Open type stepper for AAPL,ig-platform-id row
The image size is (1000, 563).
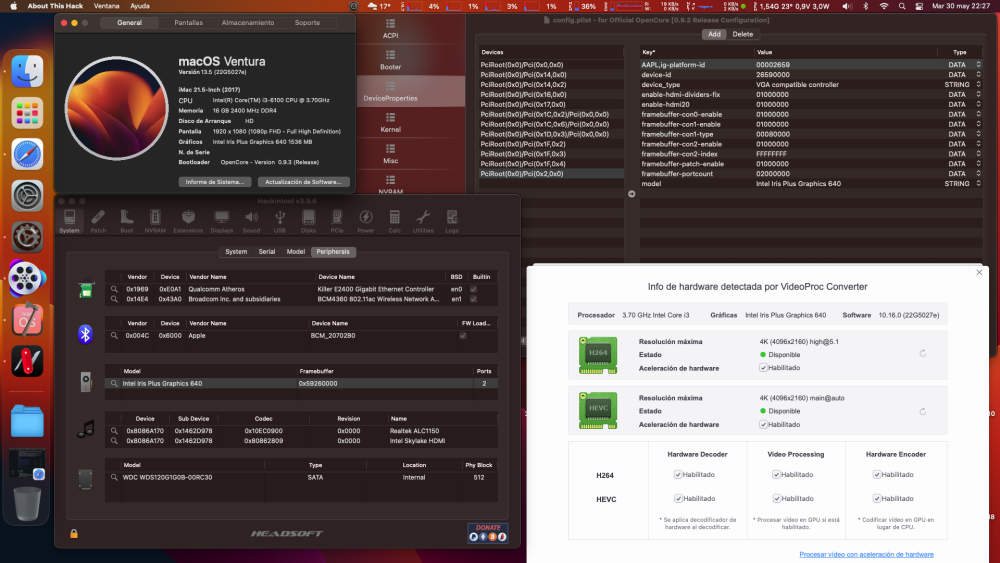coord(978,64)
